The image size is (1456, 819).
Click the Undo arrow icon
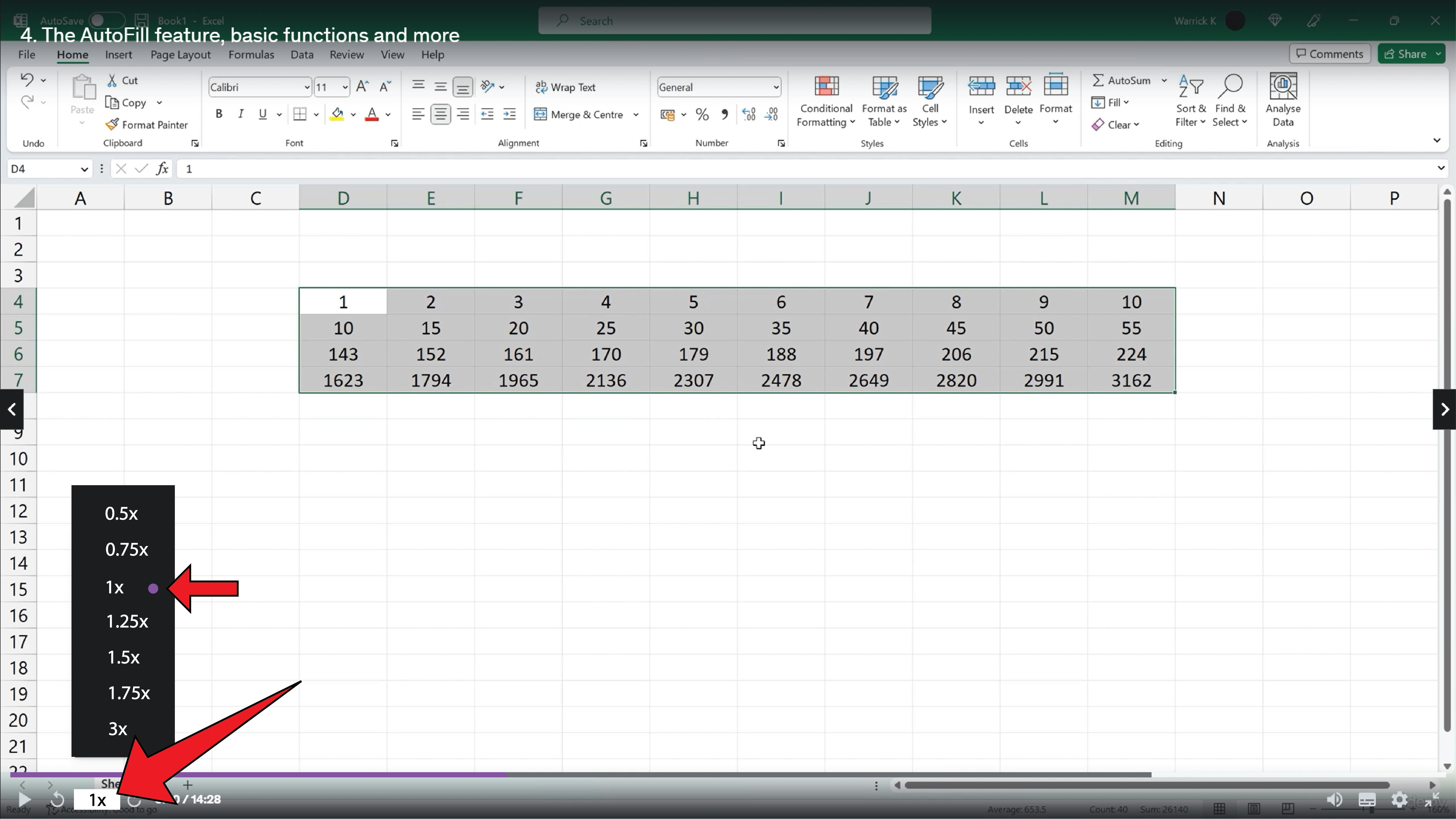pyautogui.click(x=27, y=80)
